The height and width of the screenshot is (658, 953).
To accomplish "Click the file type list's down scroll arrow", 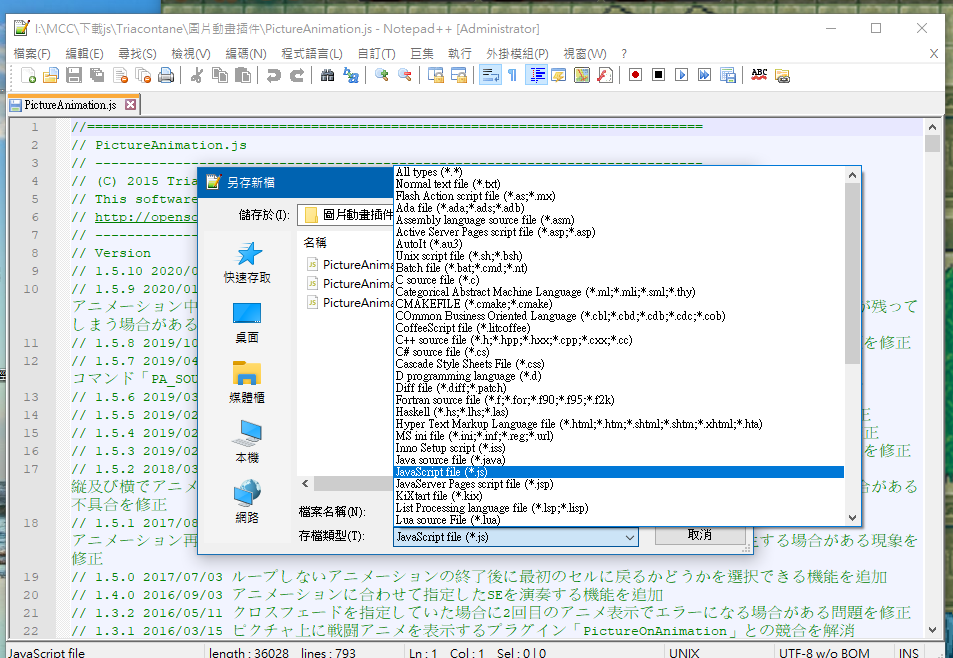I will (x=852, y=518).
